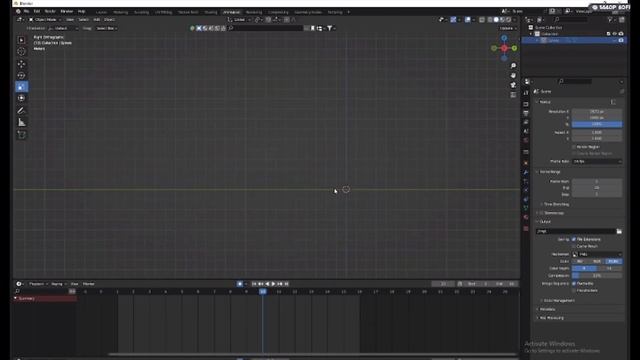Select the active Scale tool
Image resolution: width=640 pixels, height=360 pixels.
coord(22,87)
